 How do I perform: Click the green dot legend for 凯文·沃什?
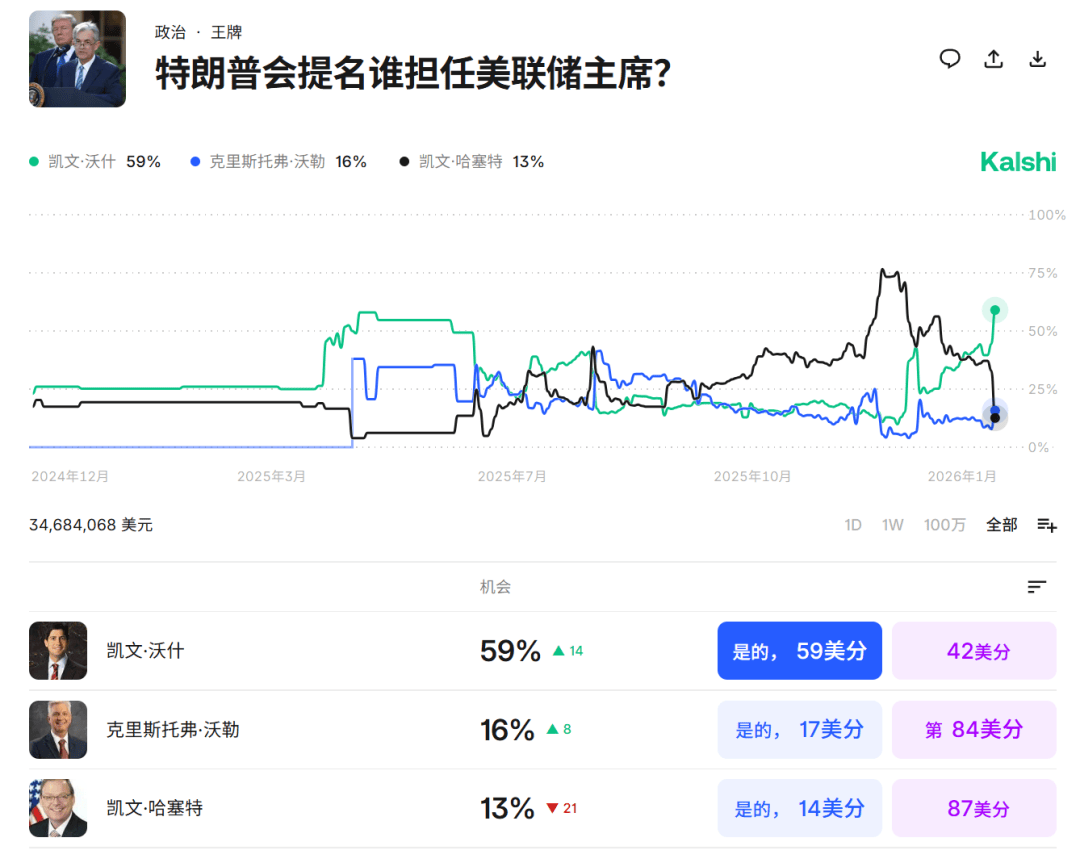[x=35, y=162]
